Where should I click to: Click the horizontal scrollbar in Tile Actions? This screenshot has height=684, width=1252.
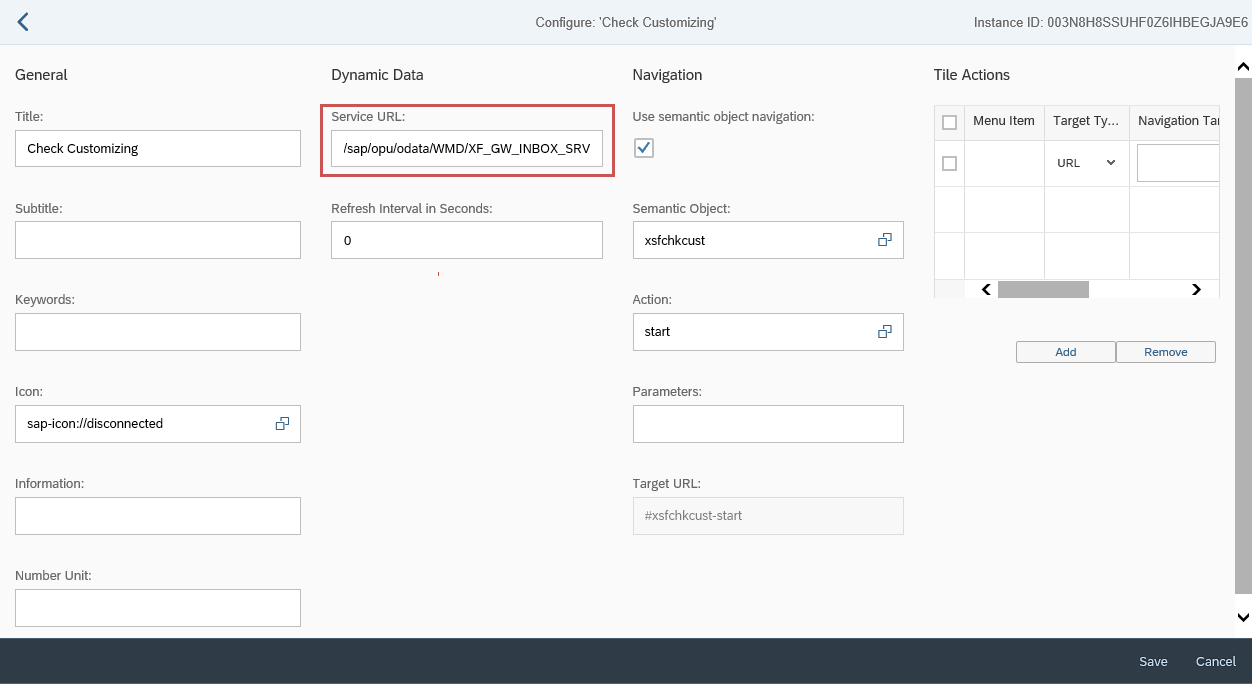pos(1044,289)
